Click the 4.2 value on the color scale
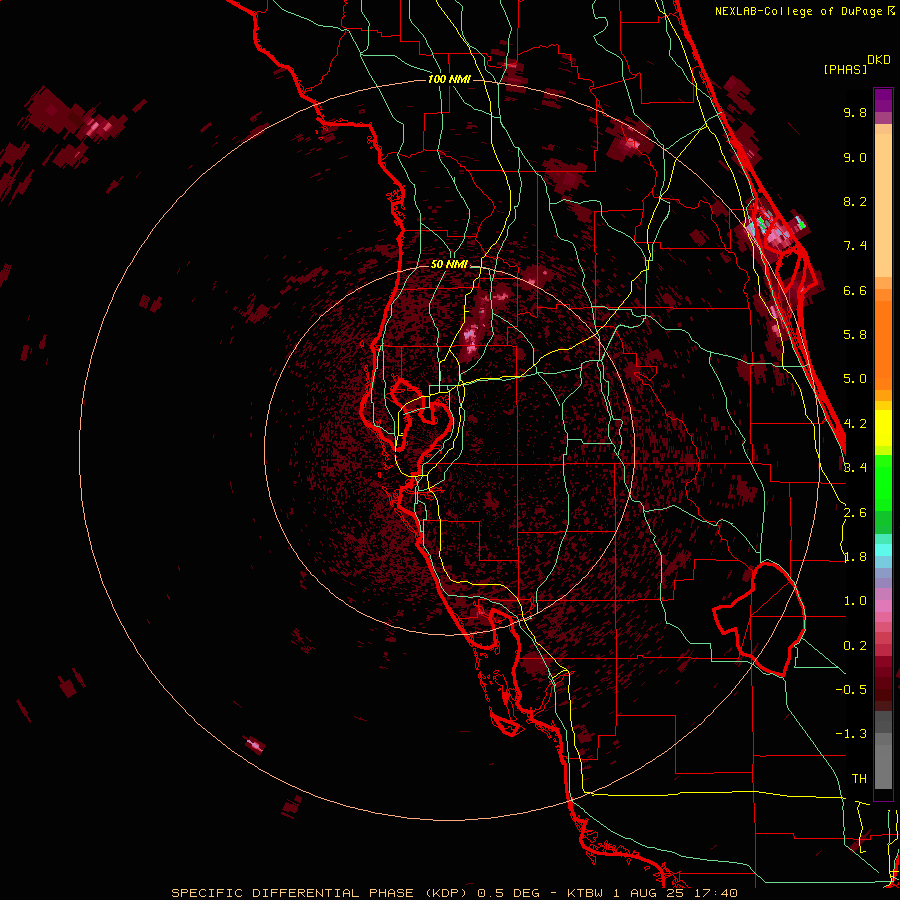 coord(855,424)
